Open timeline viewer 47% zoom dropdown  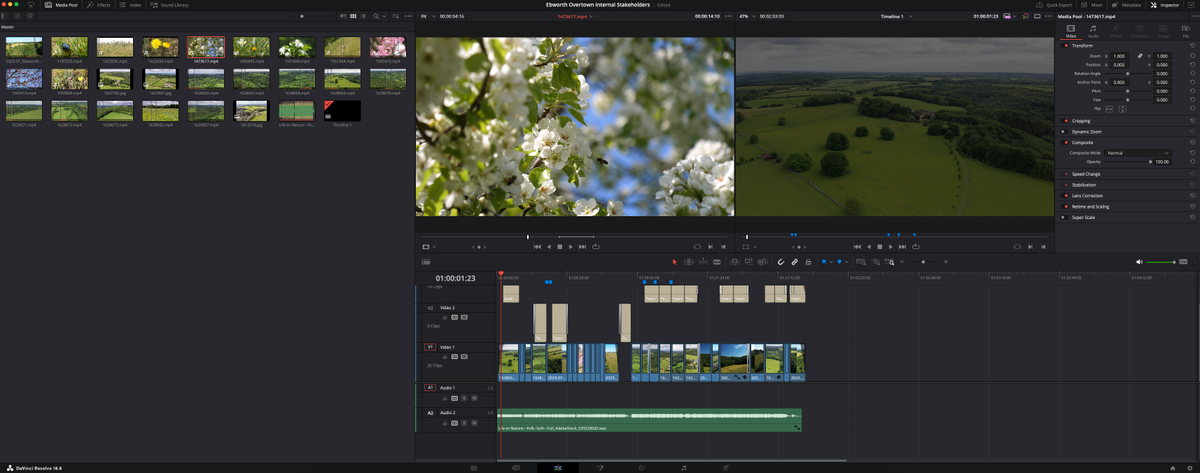click(x=746, y=16)
